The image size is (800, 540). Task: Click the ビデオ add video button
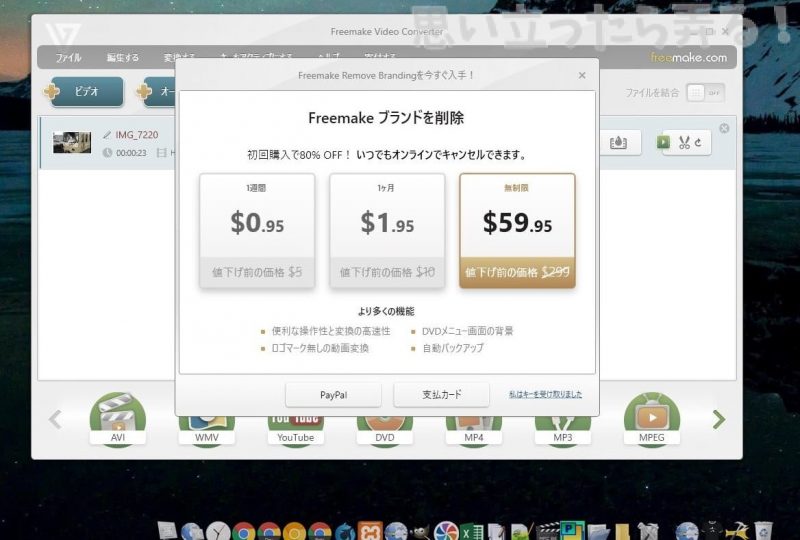(87, 92)
